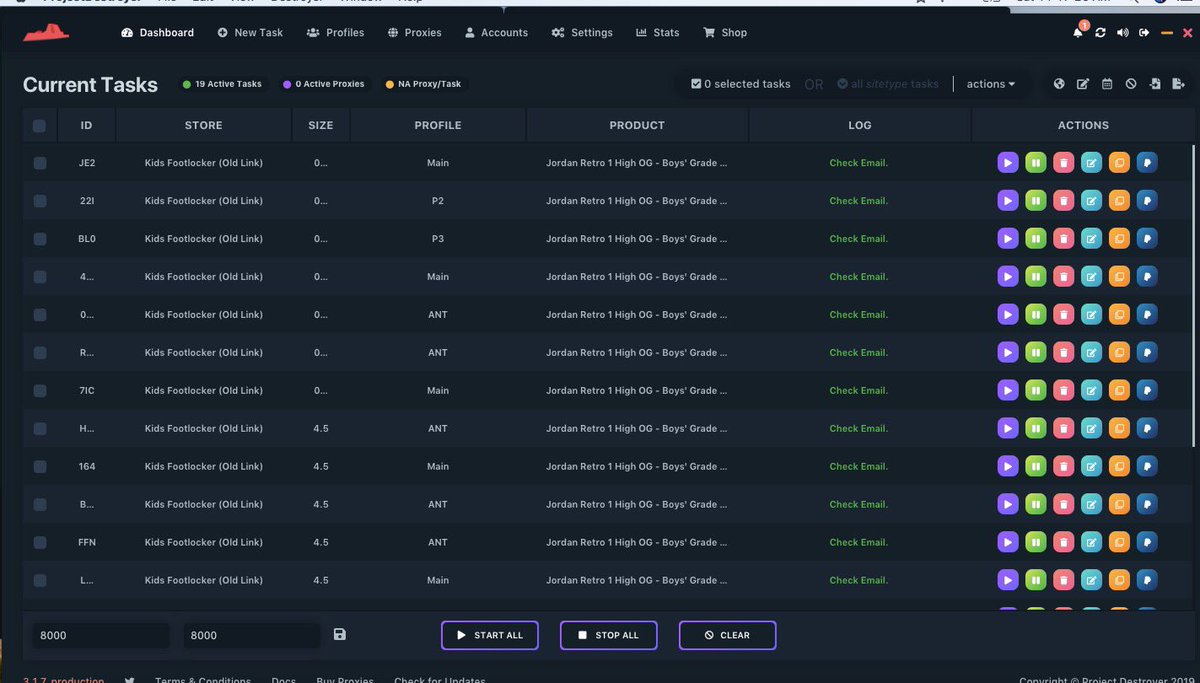Click the PROFILE column header
Image resolution: width=1200 pixels, height=683 pixels.
tap(438, 126)
